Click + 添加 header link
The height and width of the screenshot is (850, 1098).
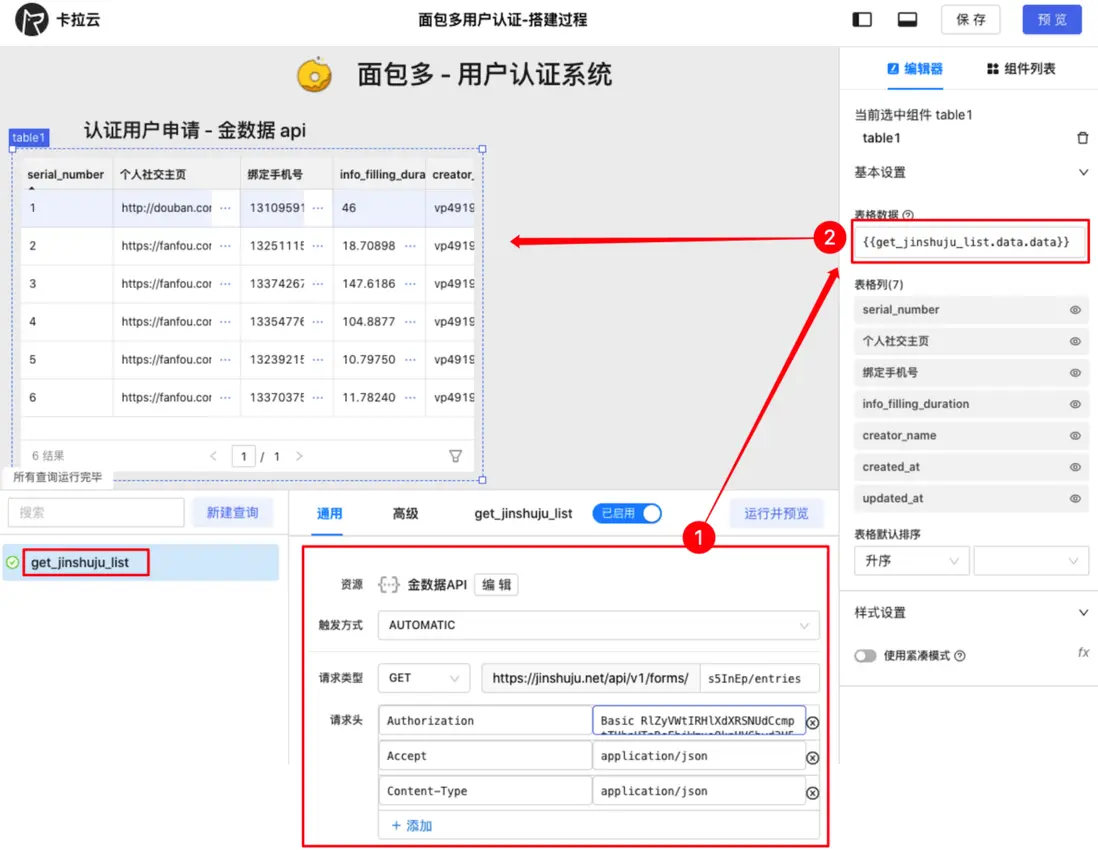point(412,825)
